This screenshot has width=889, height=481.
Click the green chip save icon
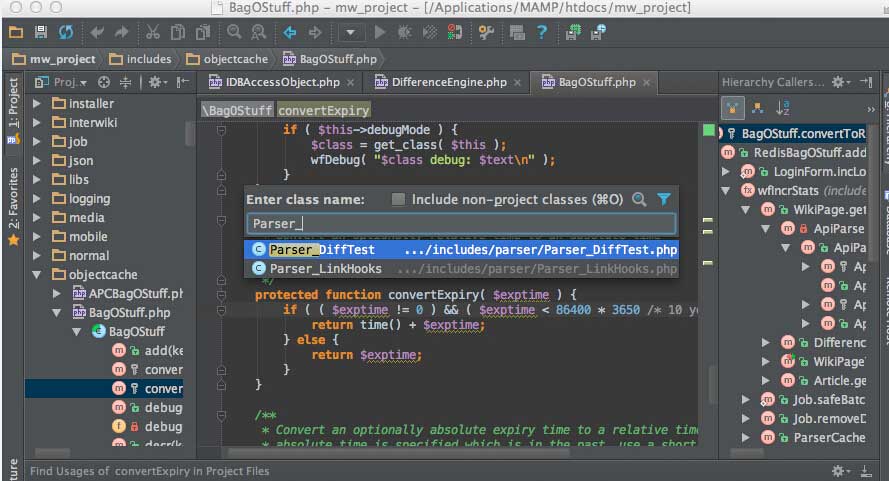pos(573,32)
